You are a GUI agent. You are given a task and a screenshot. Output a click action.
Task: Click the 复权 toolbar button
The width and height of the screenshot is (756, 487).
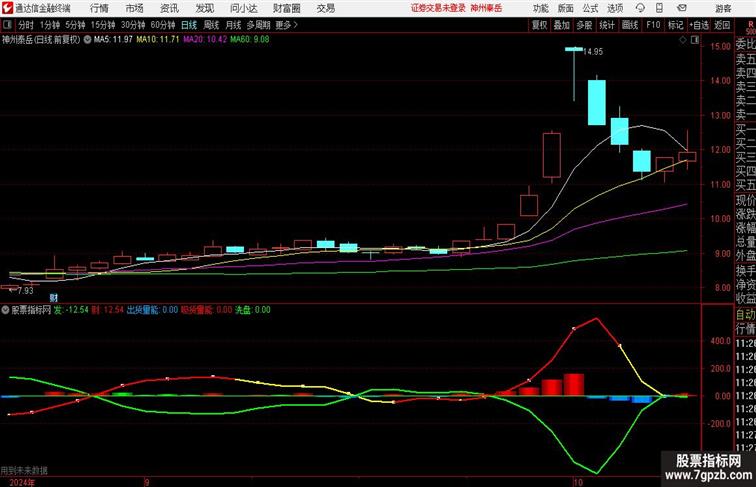[x=540, y=25]
